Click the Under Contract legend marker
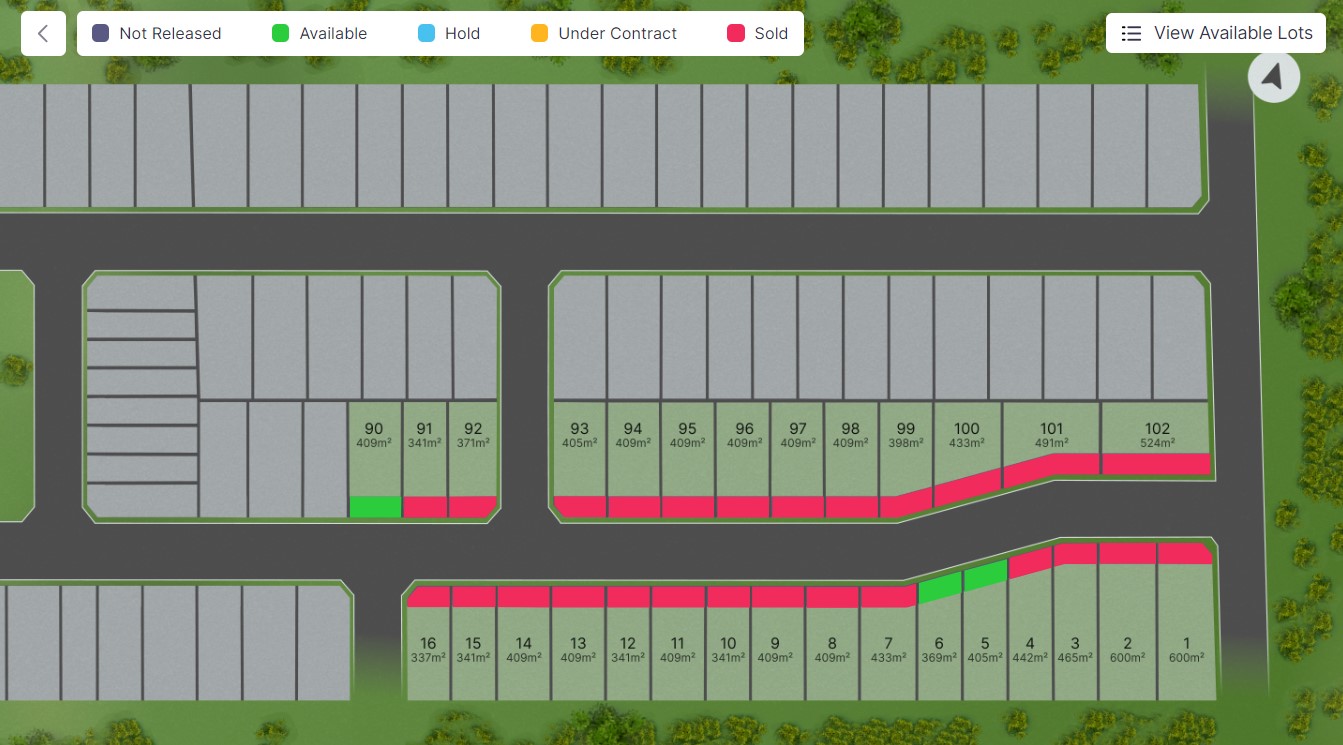 540,33
